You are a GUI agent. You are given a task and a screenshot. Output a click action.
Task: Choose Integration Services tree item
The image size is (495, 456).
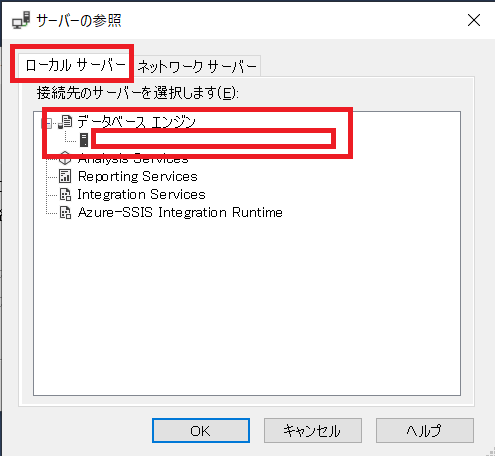click(x=141, y=194)
